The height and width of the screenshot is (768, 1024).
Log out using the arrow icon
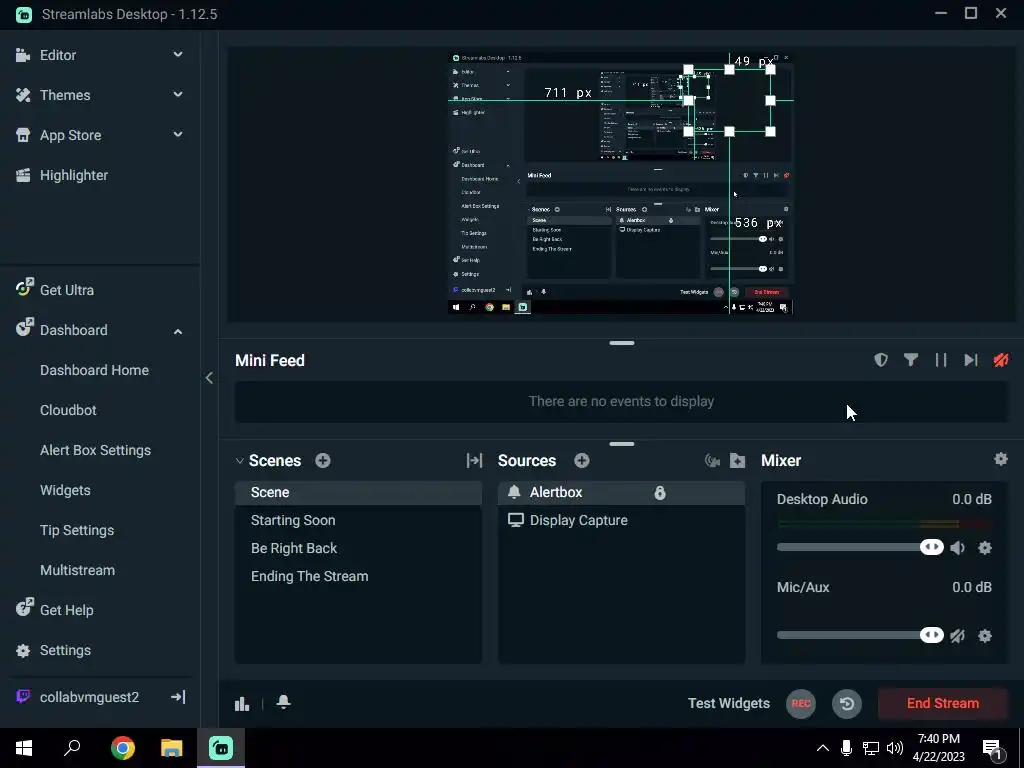[x=178, y=697]
